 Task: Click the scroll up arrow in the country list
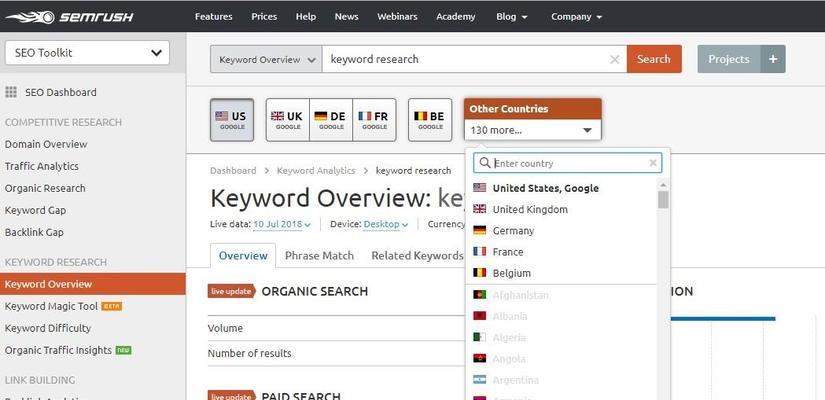663,185
